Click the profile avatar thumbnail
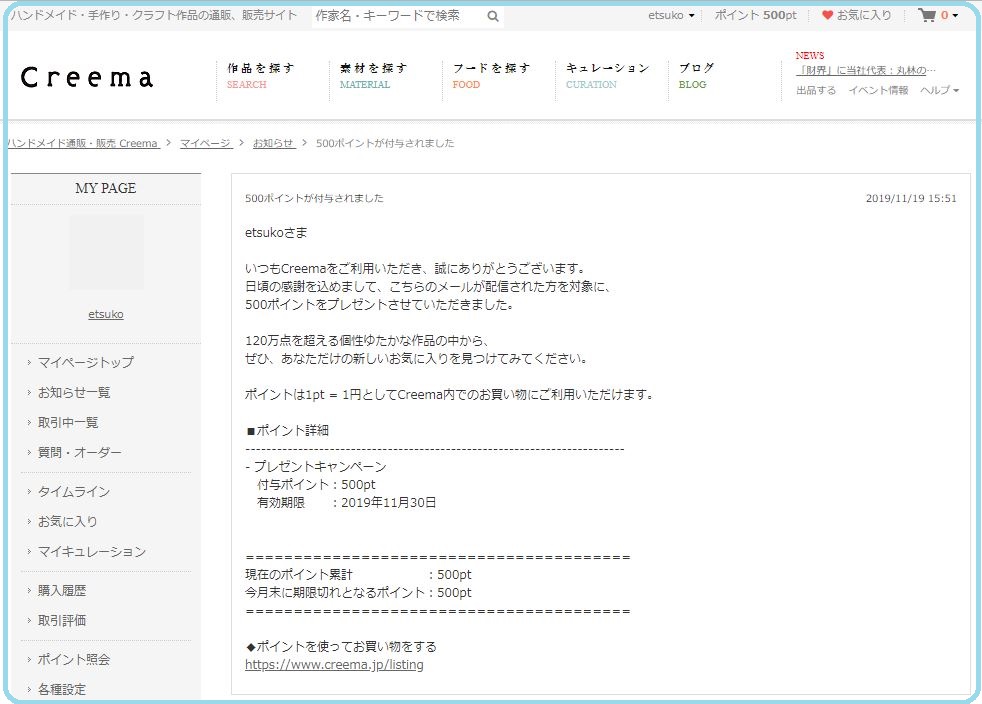The height and width of the screenshot is (704, 982). click(106, 252)
